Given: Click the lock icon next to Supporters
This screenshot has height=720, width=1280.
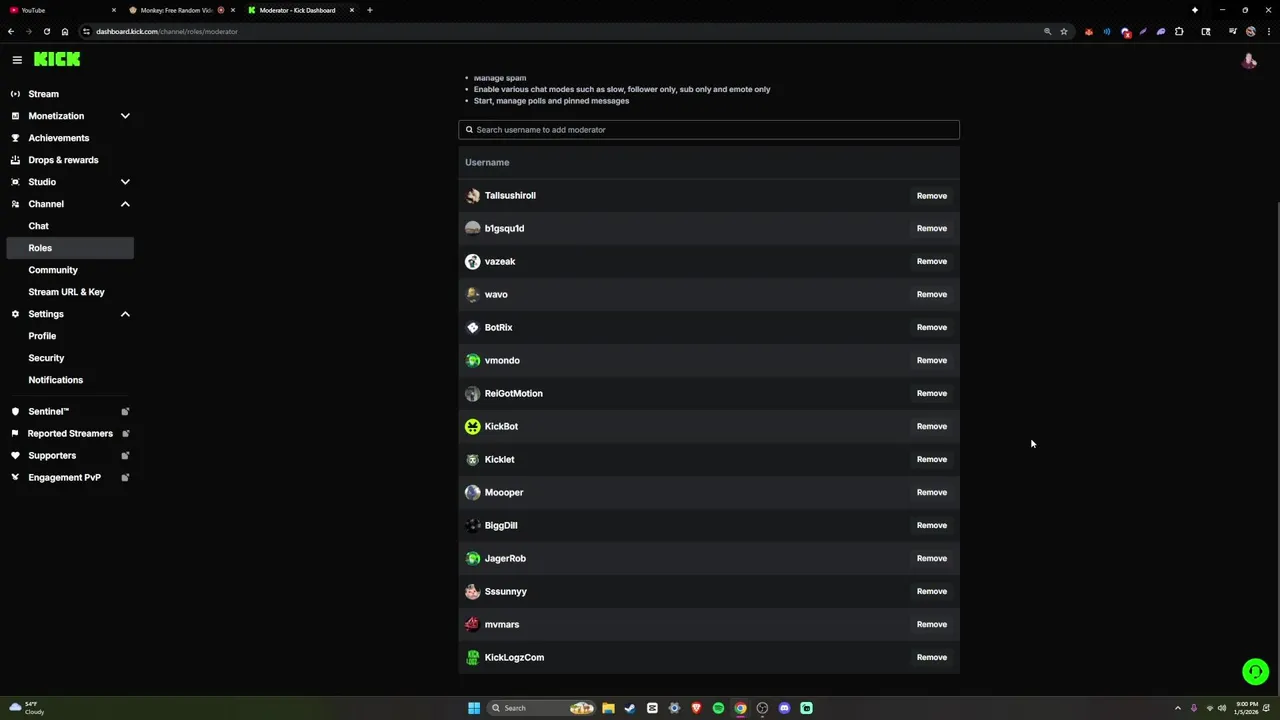Looking at the screenshot, I should pyautogui.click(x=125, y=456).
